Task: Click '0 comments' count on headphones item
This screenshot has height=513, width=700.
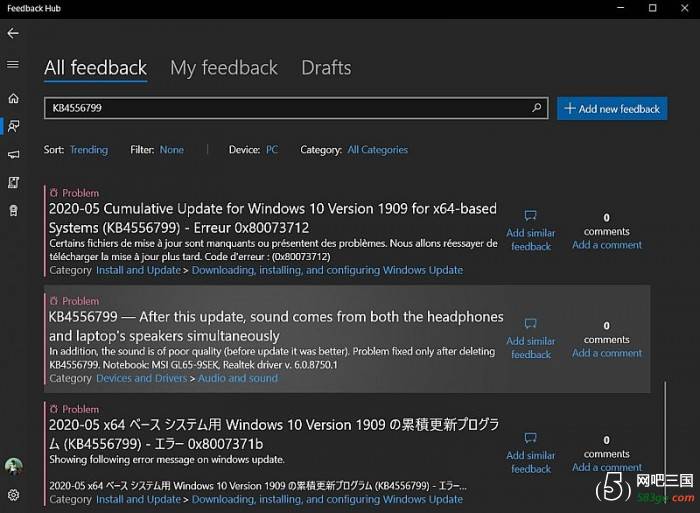Action: click(607, 333)
